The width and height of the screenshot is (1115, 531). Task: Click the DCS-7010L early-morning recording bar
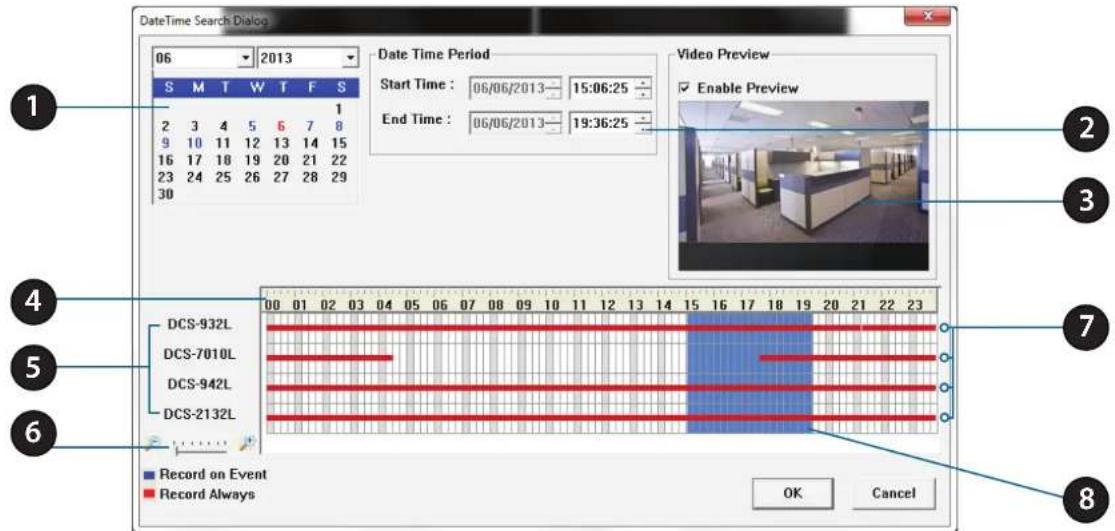pos(329,358)
